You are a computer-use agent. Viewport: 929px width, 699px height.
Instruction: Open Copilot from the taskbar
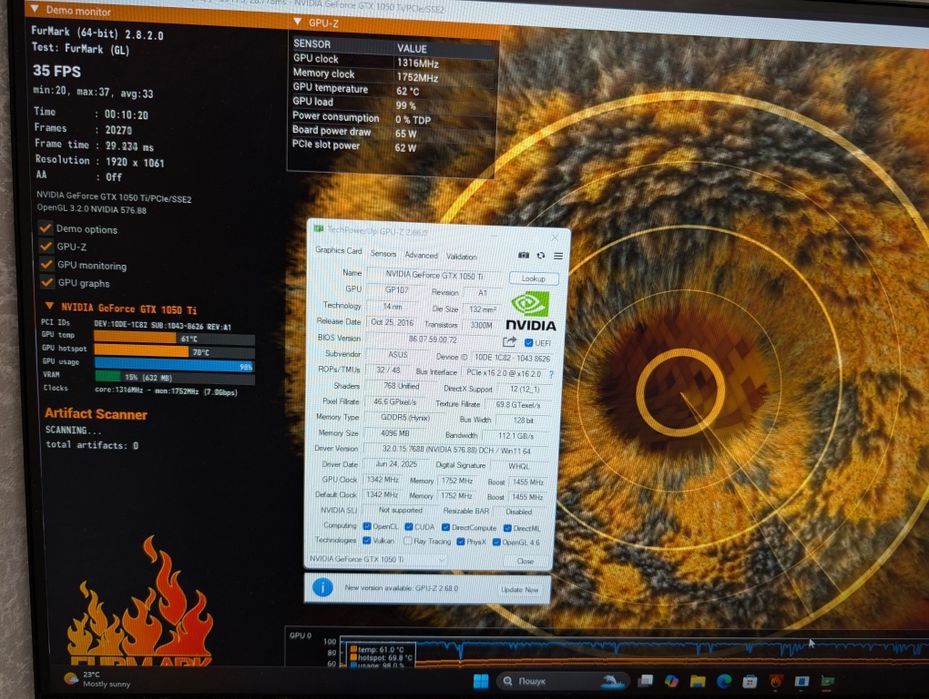pyautogui.click(x=671, y=681)
